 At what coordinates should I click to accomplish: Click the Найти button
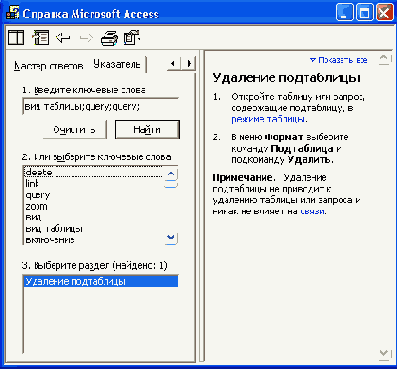[147, 129]
